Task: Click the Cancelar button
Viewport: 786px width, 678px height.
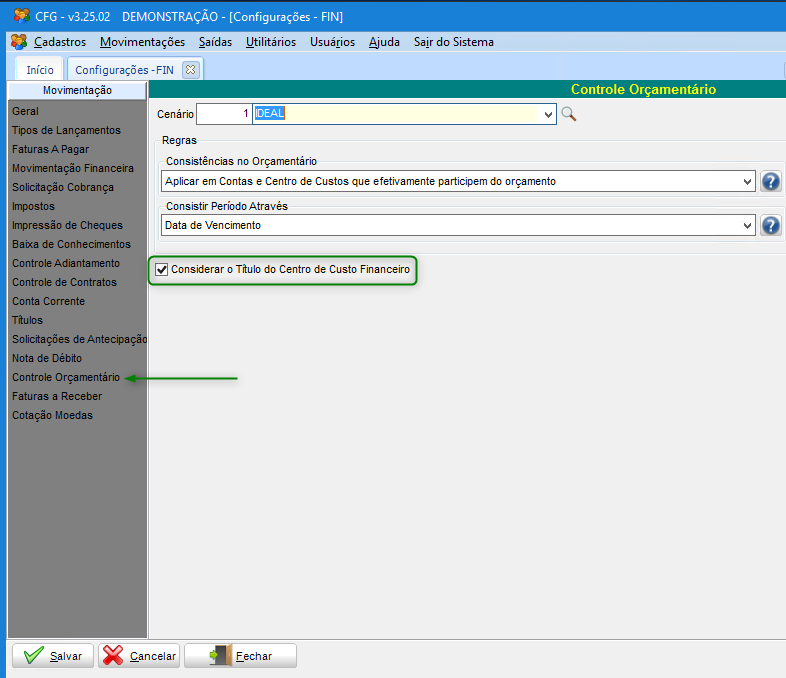Action: 139,656
